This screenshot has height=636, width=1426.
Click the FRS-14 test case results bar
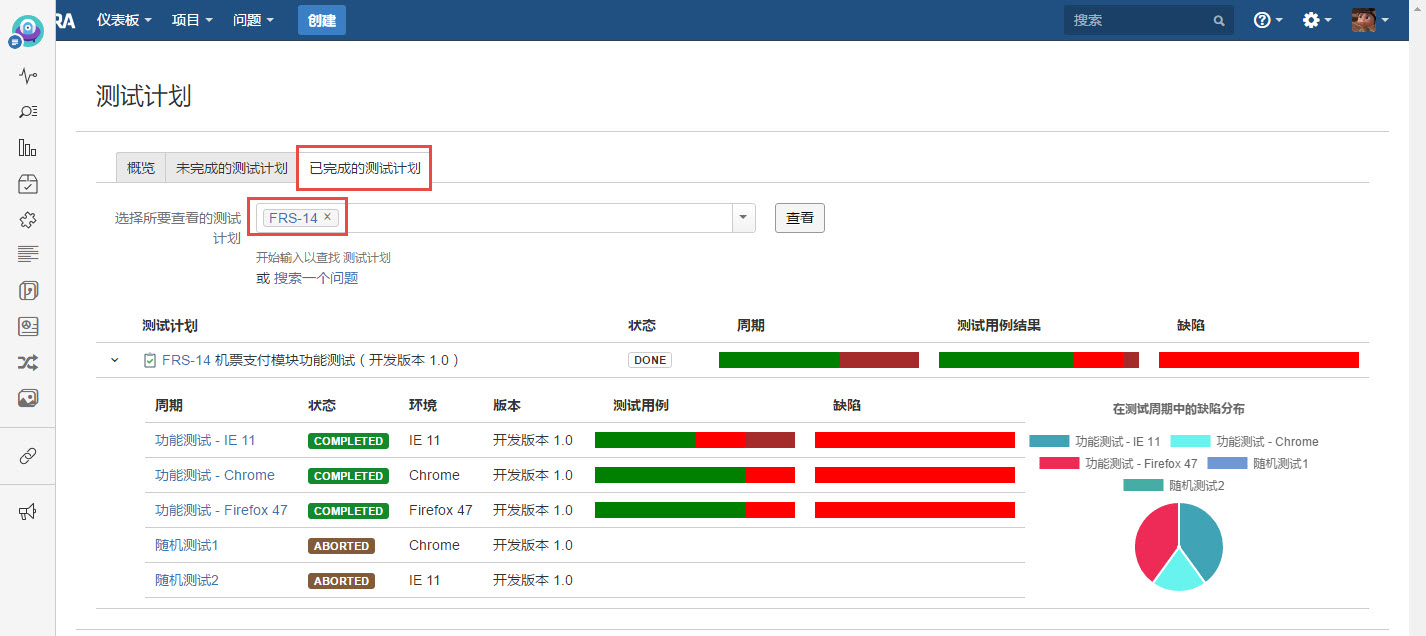[x=1039, y=360]
